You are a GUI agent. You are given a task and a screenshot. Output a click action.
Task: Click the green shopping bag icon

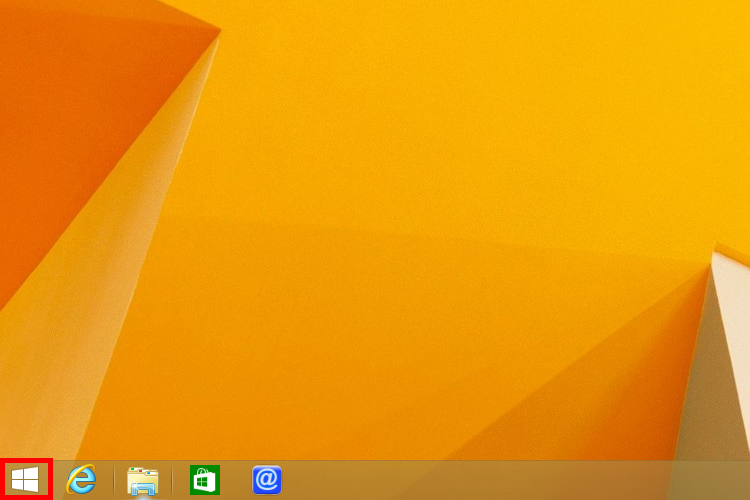(x=204, y=480)
